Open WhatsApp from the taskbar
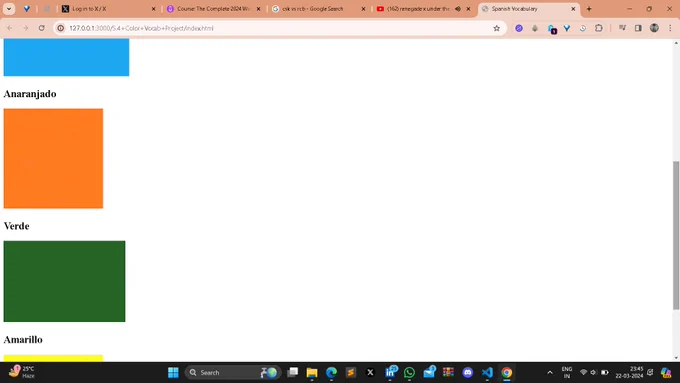Viewport: 680px width, 383px height. [409, 372]
